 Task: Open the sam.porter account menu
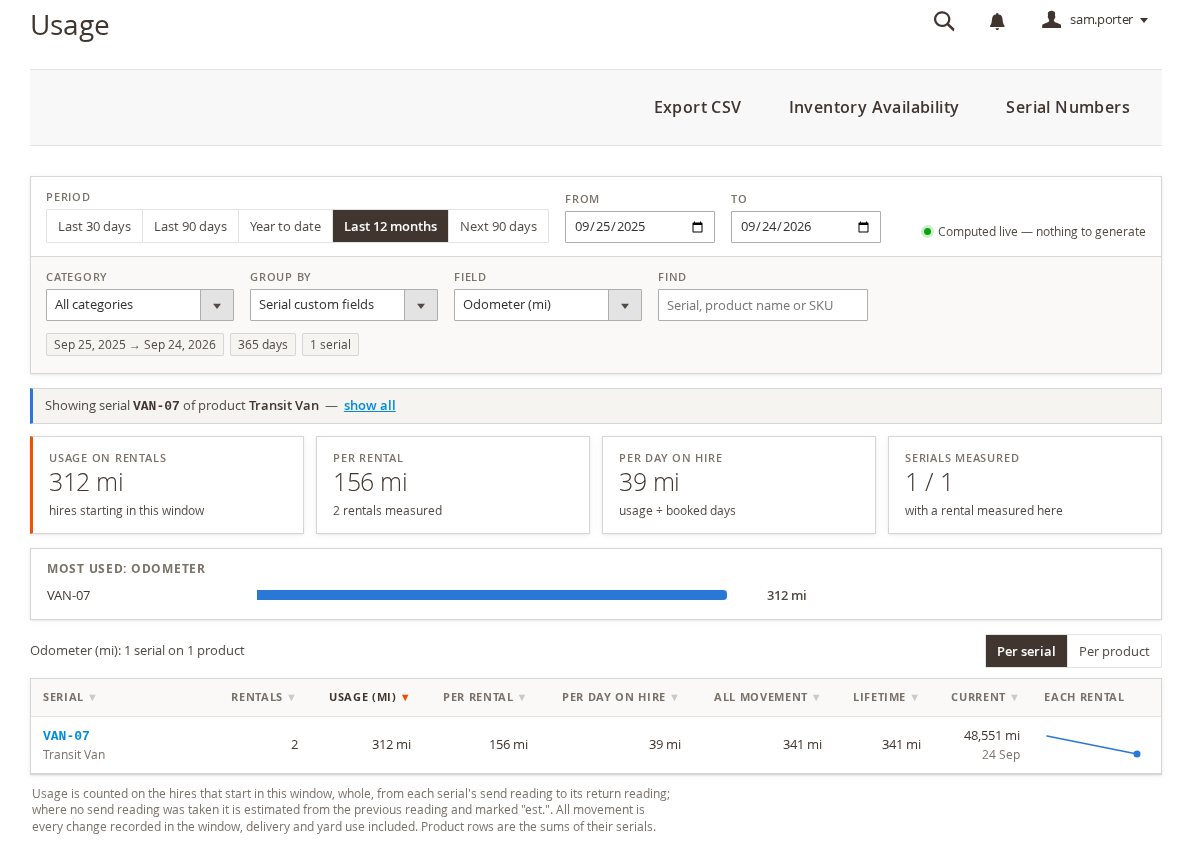tap(1095, 20)
